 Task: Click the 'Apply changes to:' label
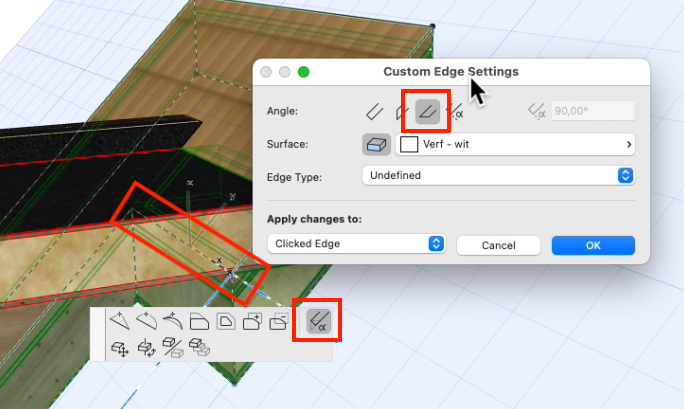[315, 219]
